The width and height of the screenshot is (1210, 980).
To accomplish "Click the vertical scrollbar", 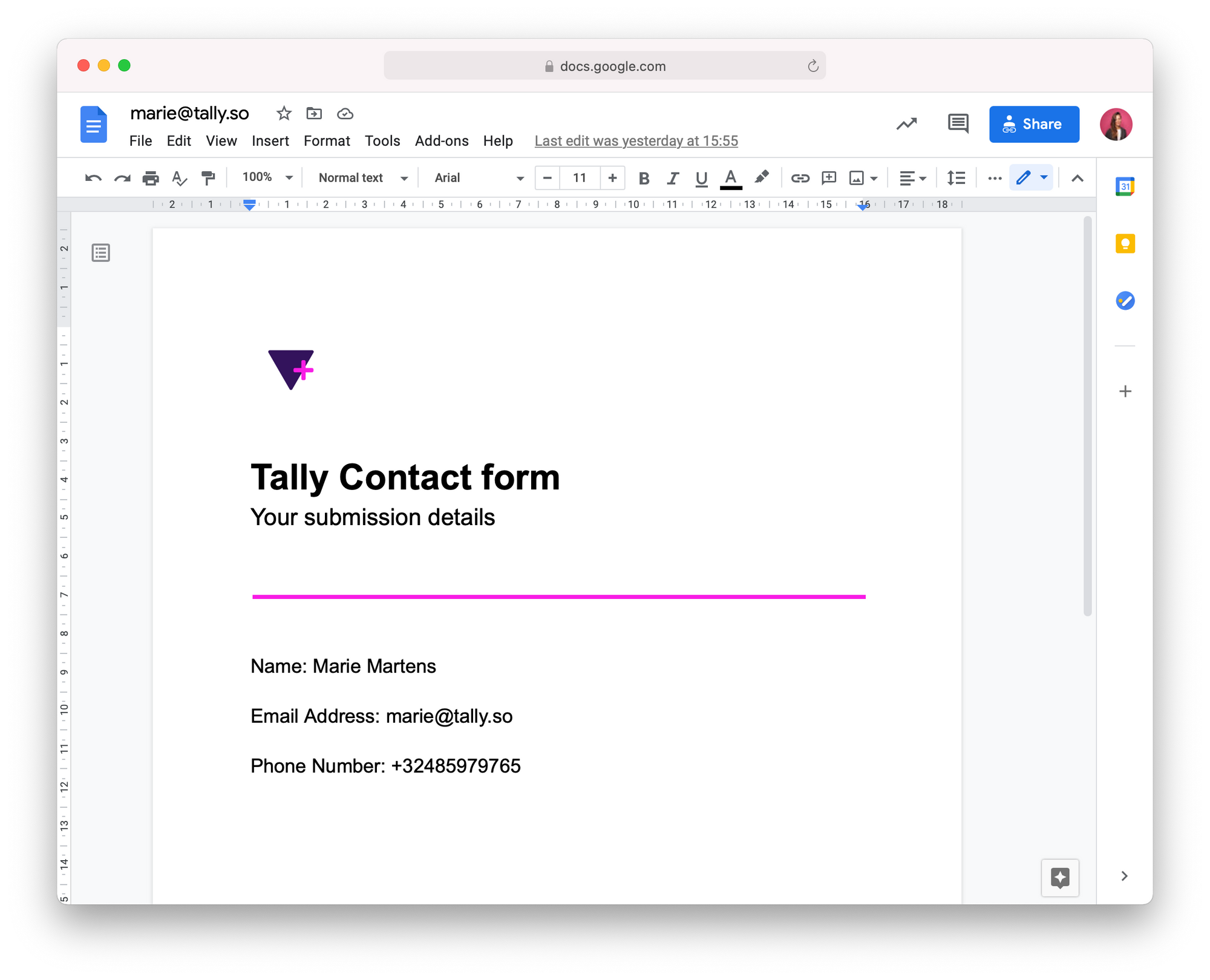I will (1087, 416).
